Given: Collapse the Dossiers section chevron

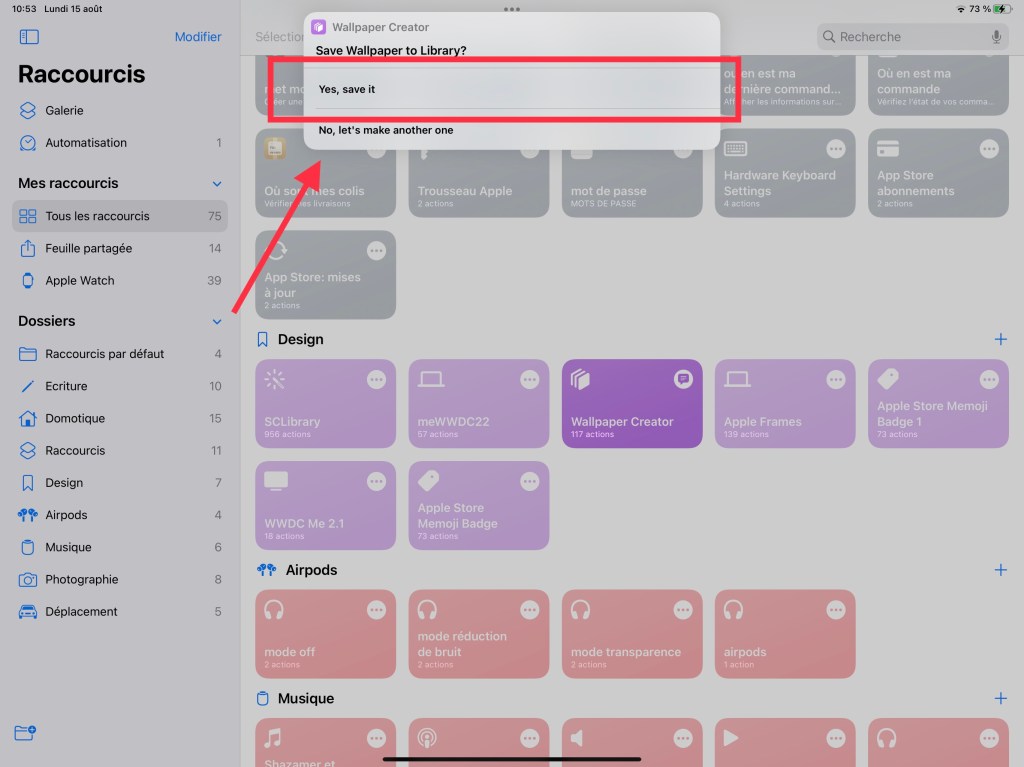Looking at the screenshot, I should click(217, 322).
